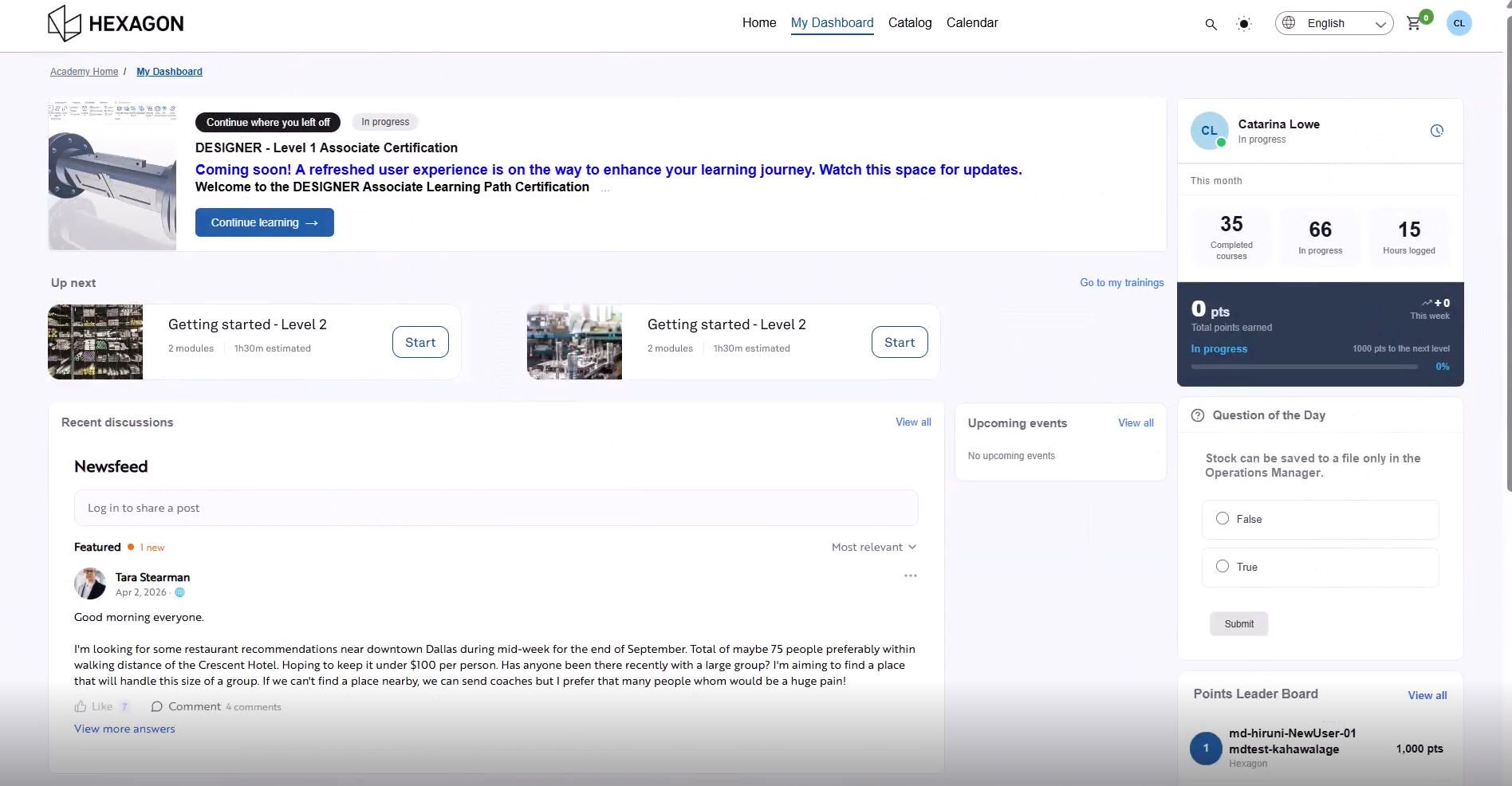Click the In progress status badge

pos(385,122)
